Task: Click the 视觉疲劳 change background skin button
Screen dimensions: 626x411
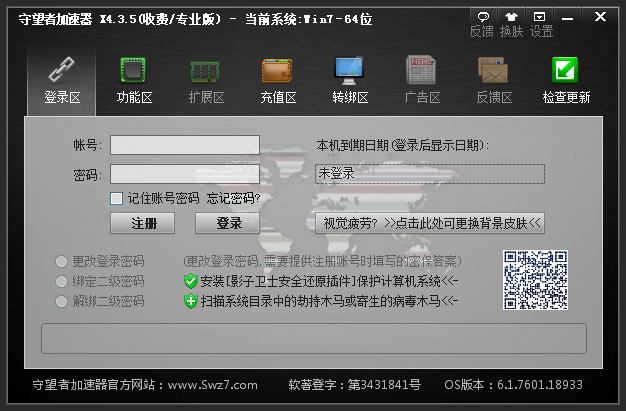Action: tap(430, 223)
